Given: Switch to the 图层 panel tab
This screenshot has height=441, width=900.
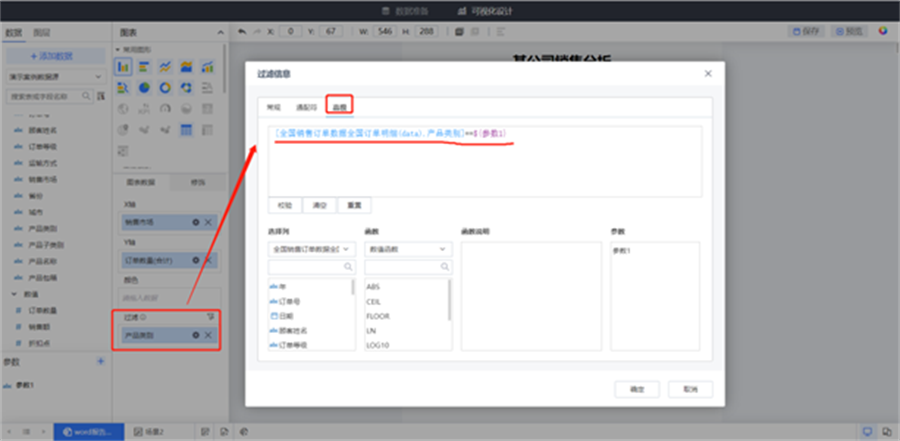Looking at the screenshot, I should (41, 33).
